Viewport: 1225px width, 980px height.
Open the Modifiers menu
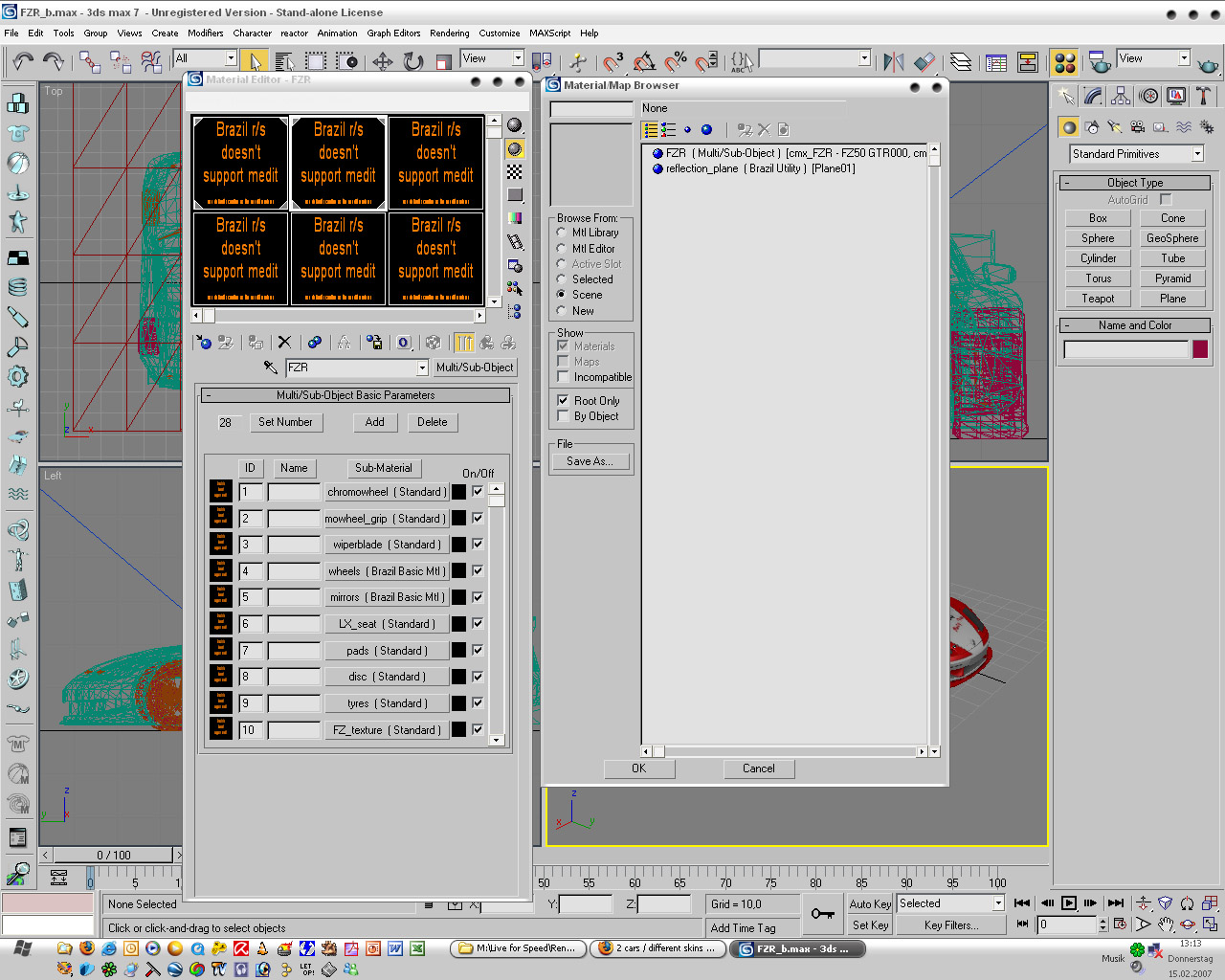(205, 33)
